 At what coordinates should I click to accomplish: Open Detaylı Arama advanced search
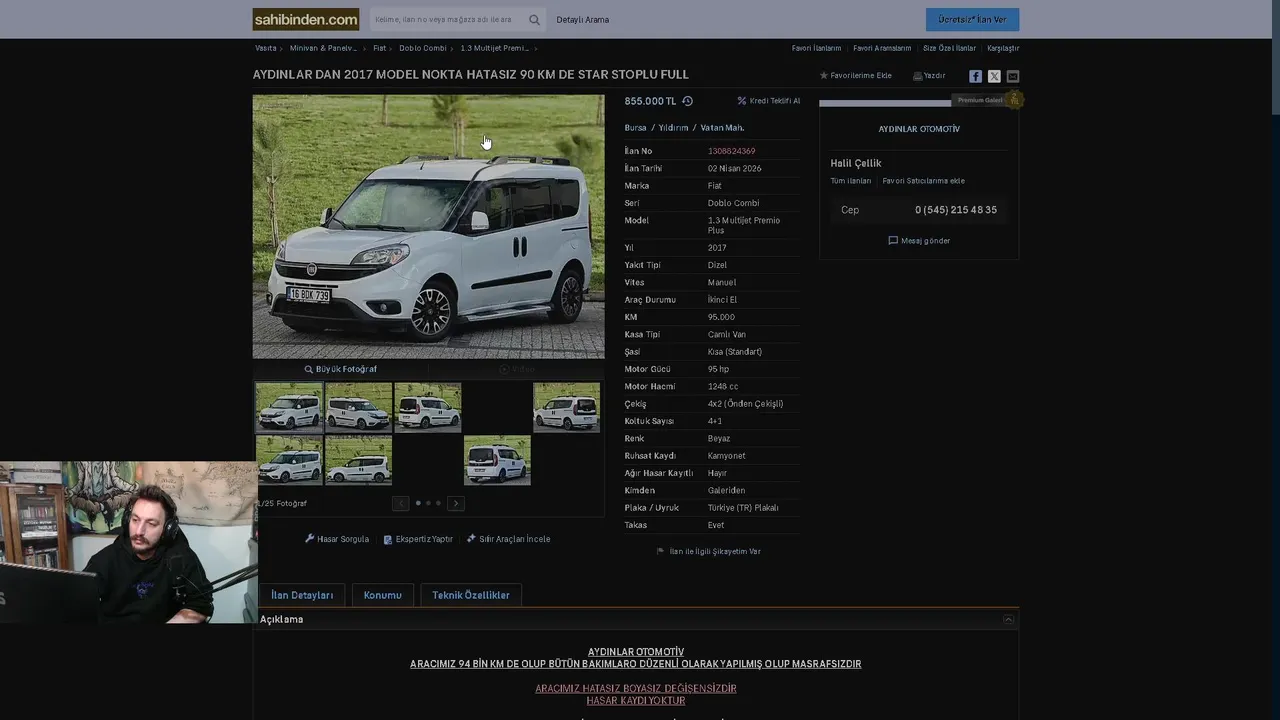tap(583, 20)
